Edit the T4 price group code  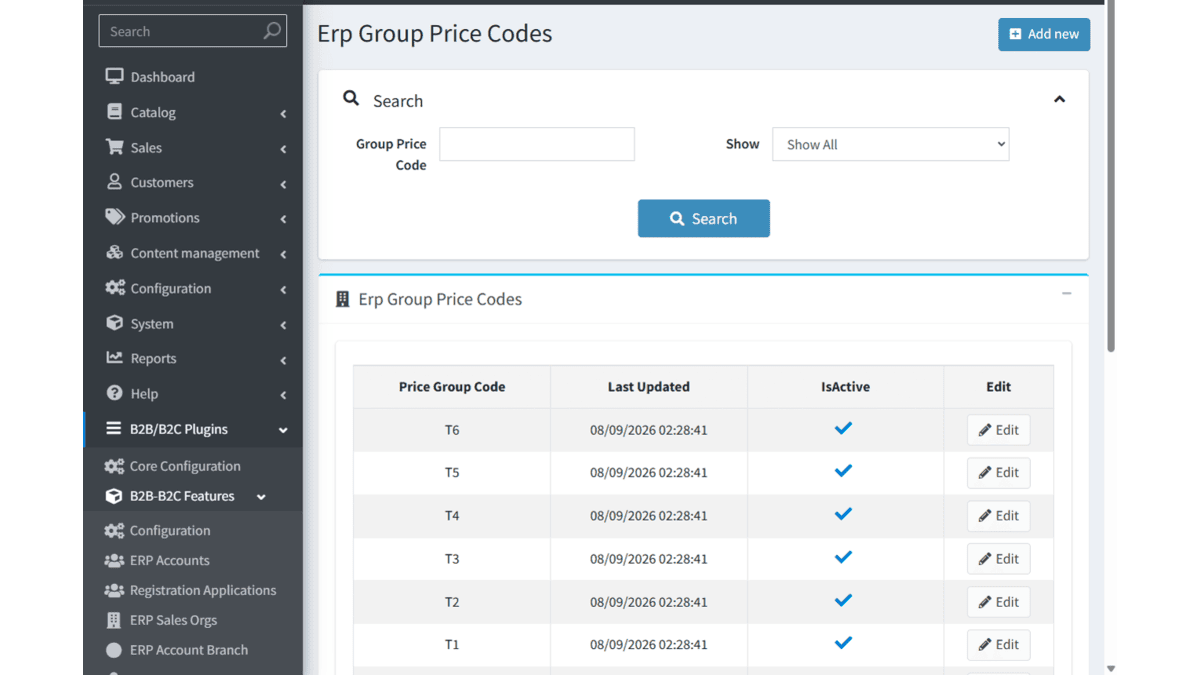point(998,516)
